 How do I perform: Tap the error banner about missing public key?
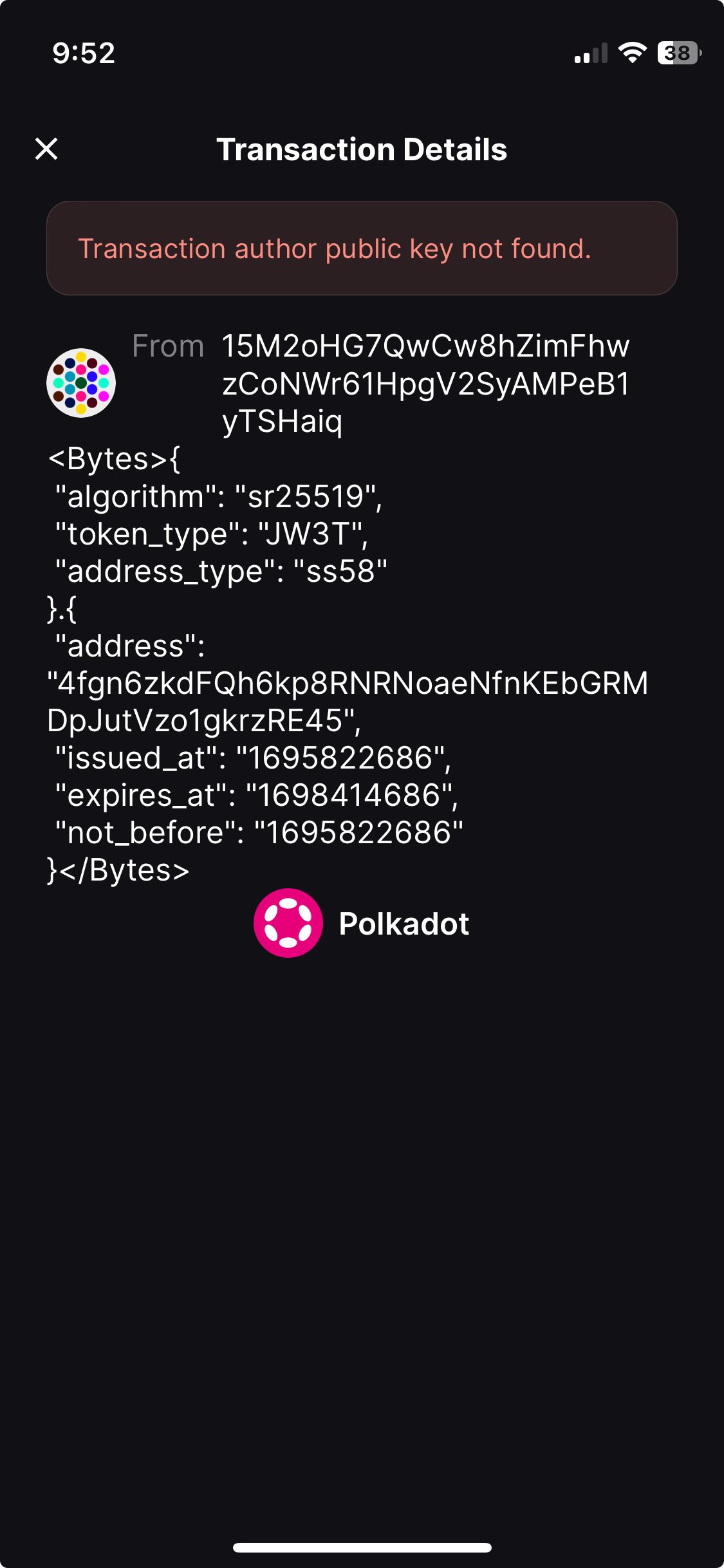[x=362, y=248]
